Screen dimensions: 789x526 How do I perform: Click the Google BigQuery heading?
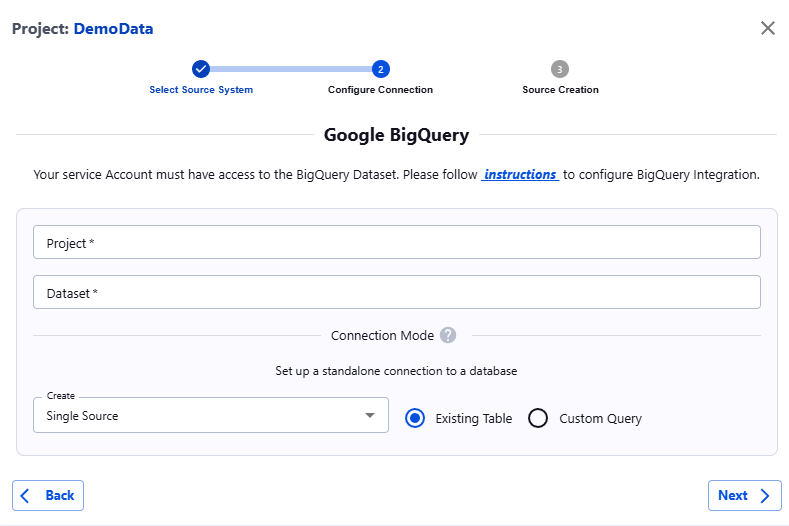point(396,135)
